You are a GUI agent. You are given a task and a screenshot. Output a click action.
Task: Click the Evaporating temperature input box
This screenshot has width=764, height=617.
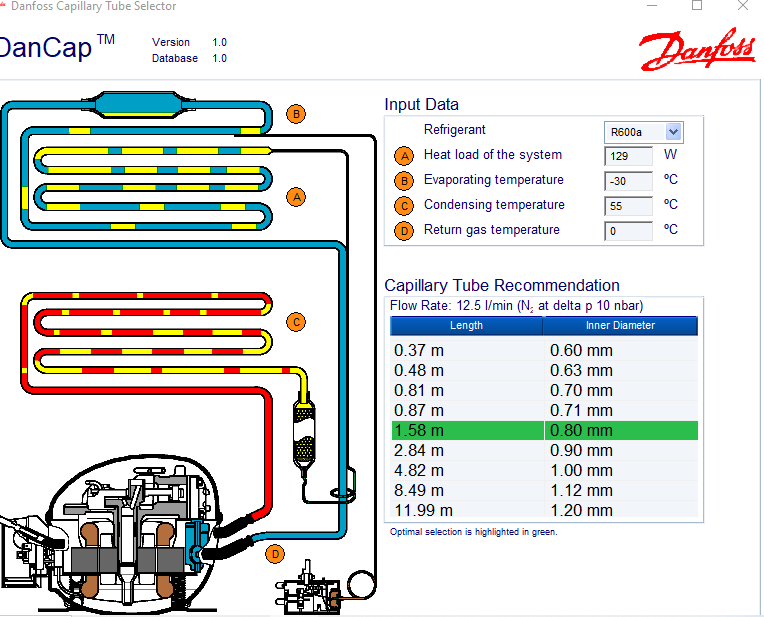click(628, 181)
